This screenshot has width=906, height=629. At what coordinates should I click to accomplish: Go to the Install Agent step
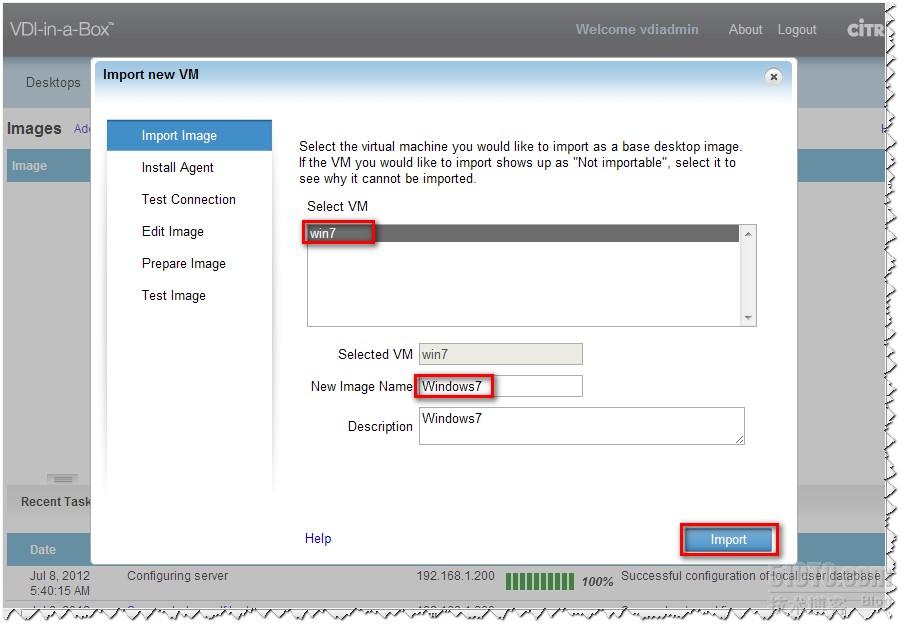pos(177,168)
